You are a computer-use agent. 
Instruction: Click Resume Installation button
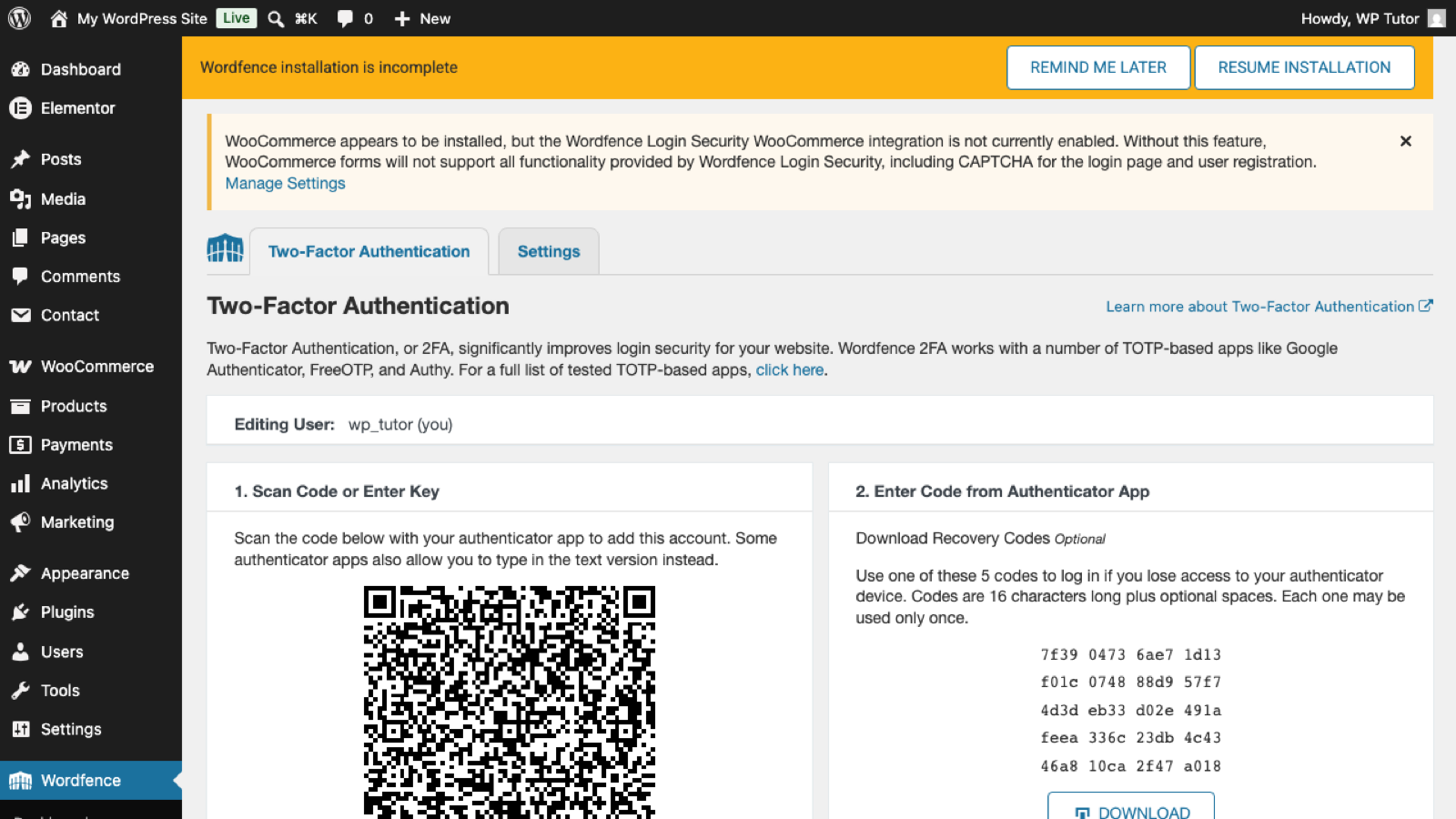tap(1304, 67)
